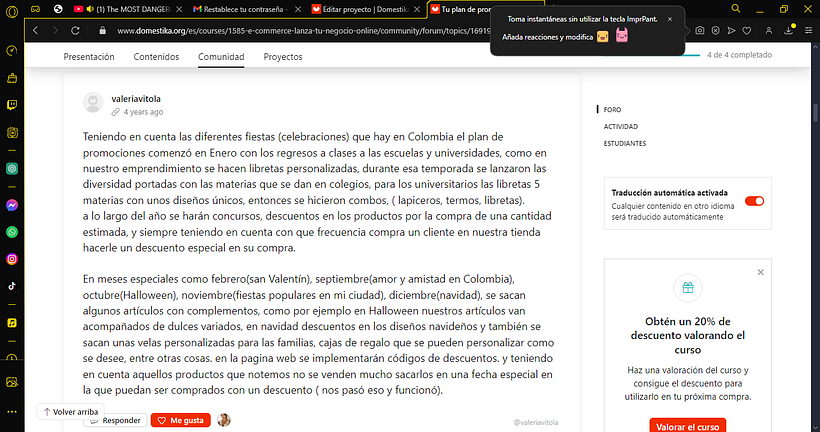Screen dimensions: 820x432
Task: Open the image gallery sidebar icon
Action: pyautogui.click(x=12, y=382)
